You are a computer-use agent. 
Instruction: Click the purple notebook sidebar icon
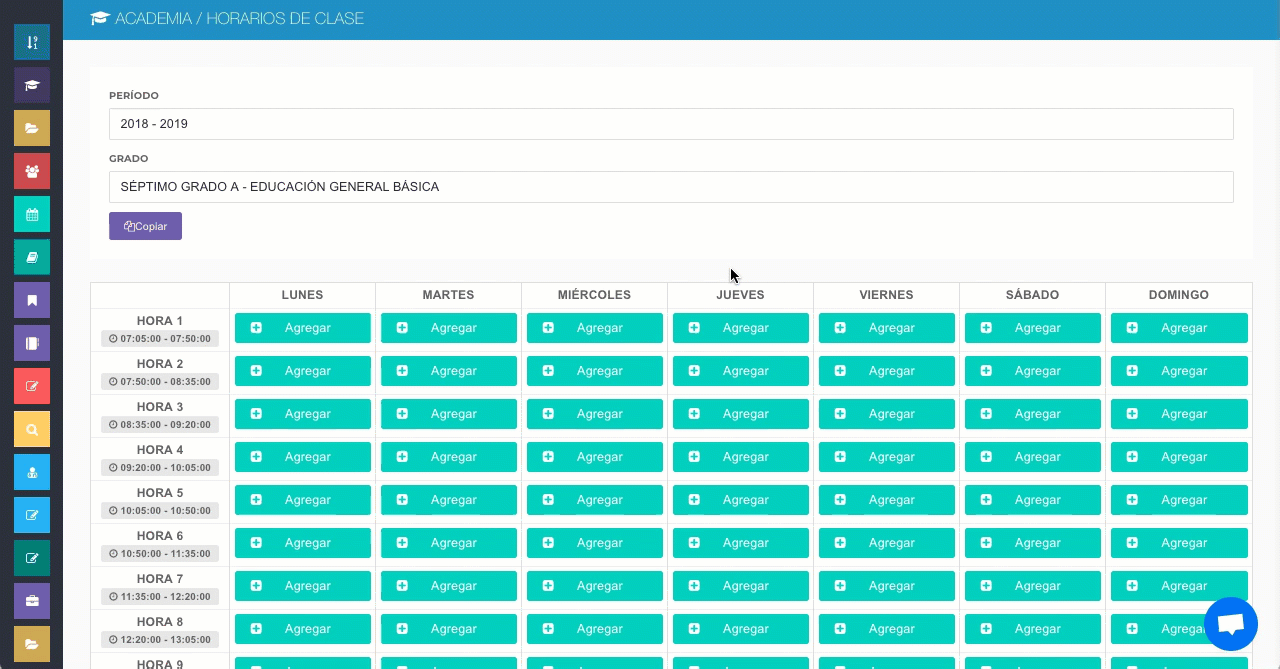32,343
